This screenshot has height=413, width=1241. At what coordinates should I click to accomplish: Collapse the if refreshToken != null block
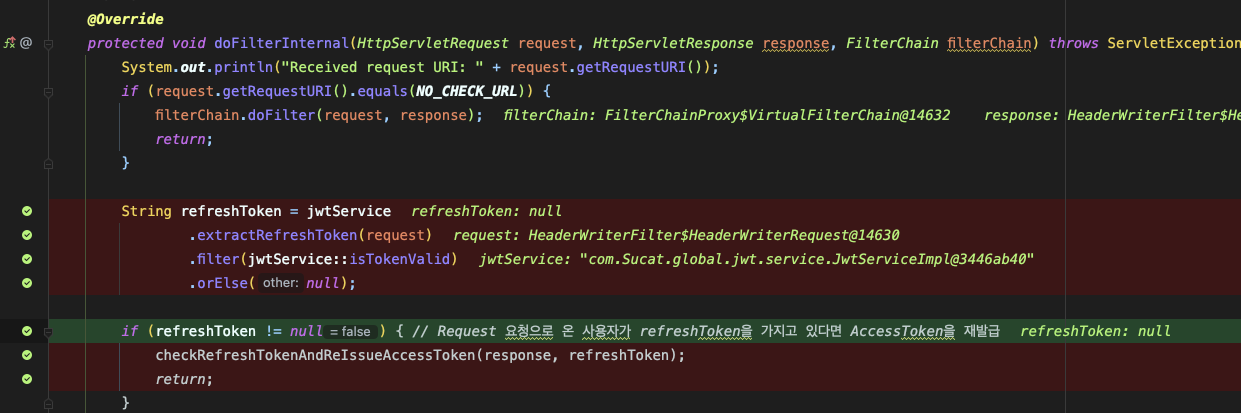47,331
